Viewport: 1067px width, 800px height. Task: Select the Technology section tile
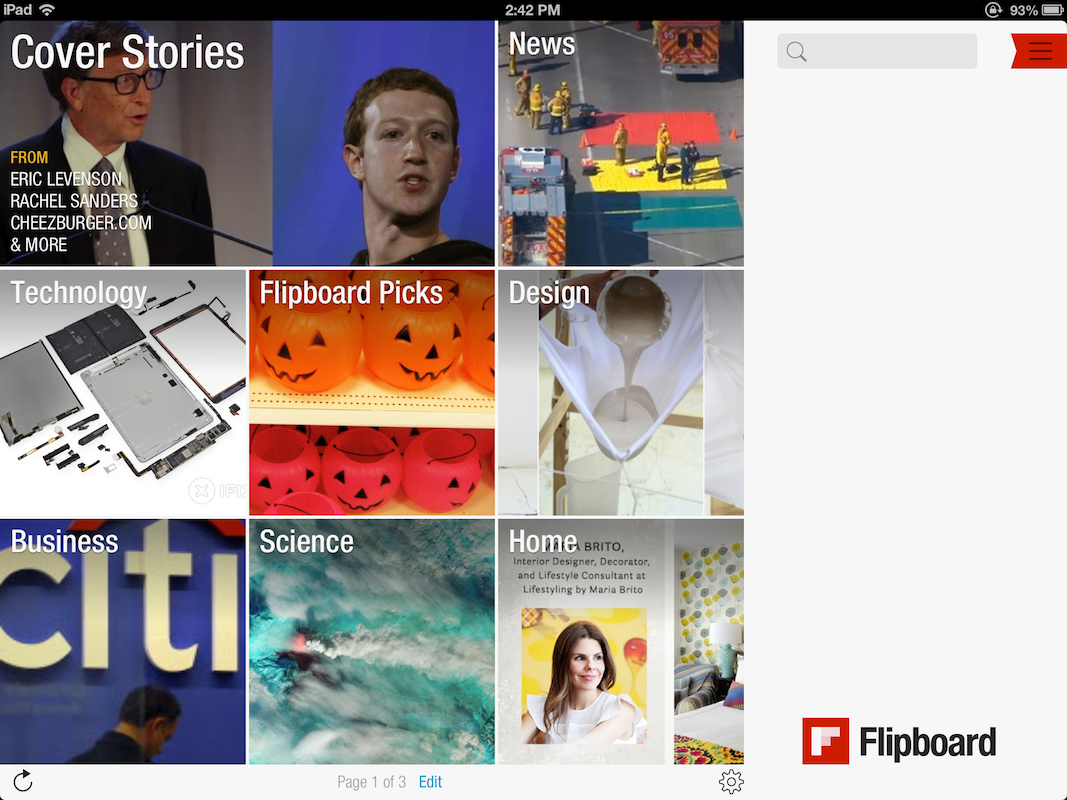(122, 393)
